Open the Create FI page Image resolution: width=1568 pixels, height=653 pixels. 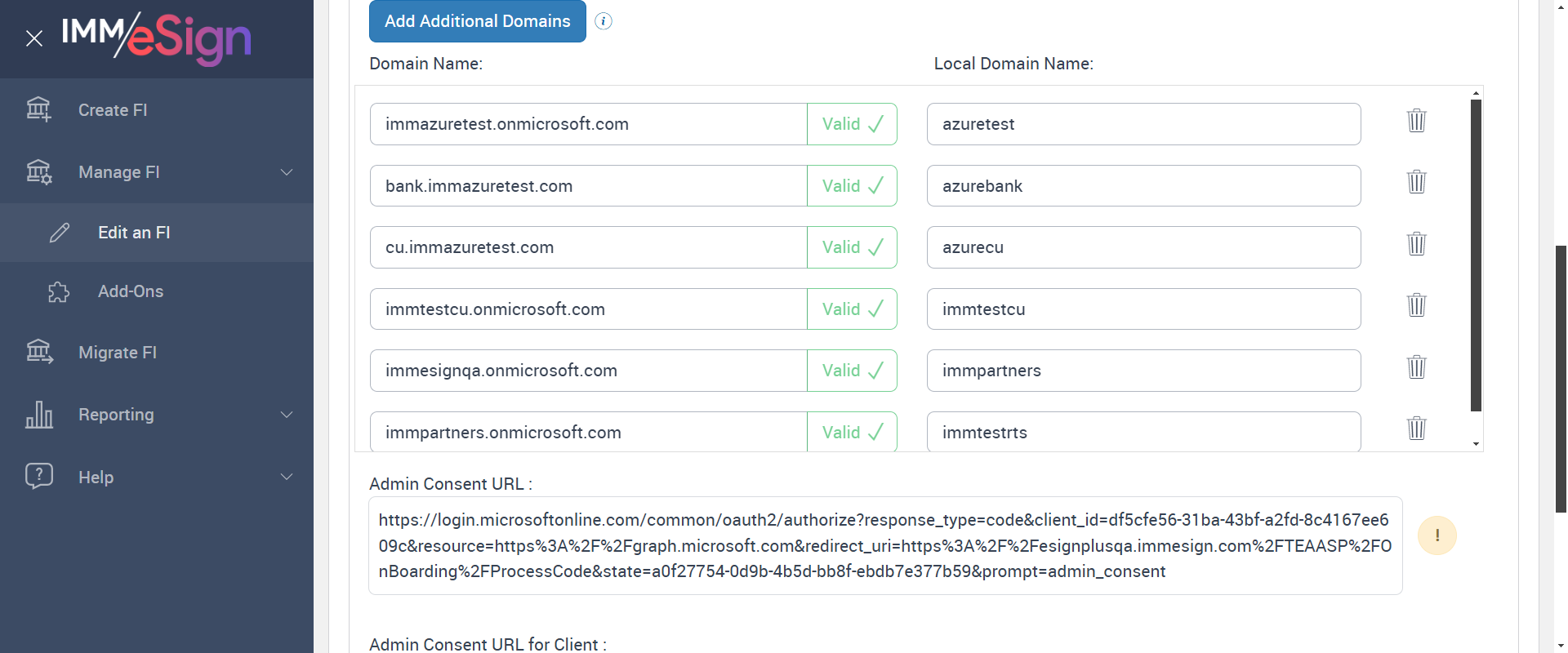[x=113, y=110]
